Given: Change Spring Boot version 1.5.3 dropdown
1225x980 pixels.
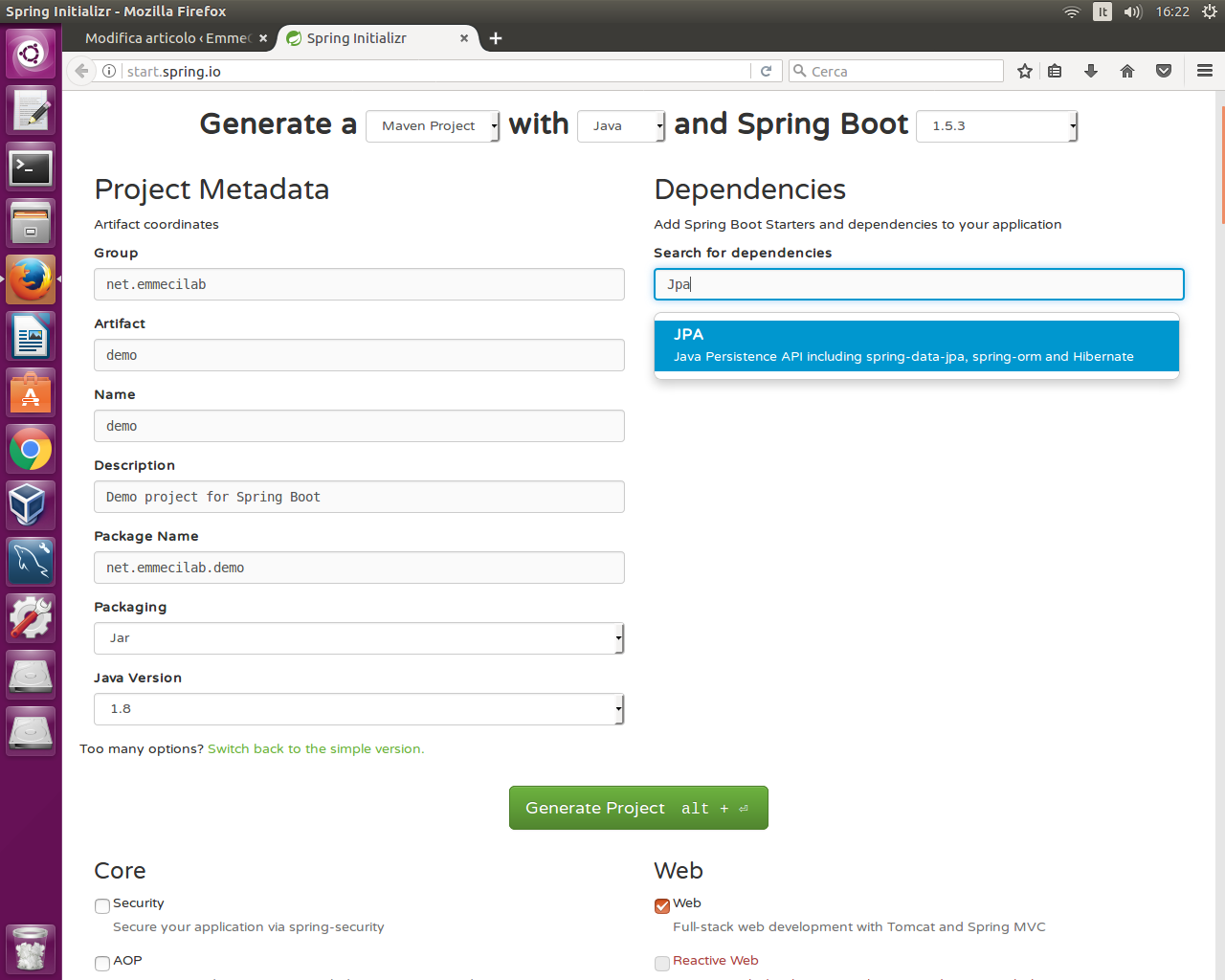Looking at the screenshot, I should (x=997, y=126).
